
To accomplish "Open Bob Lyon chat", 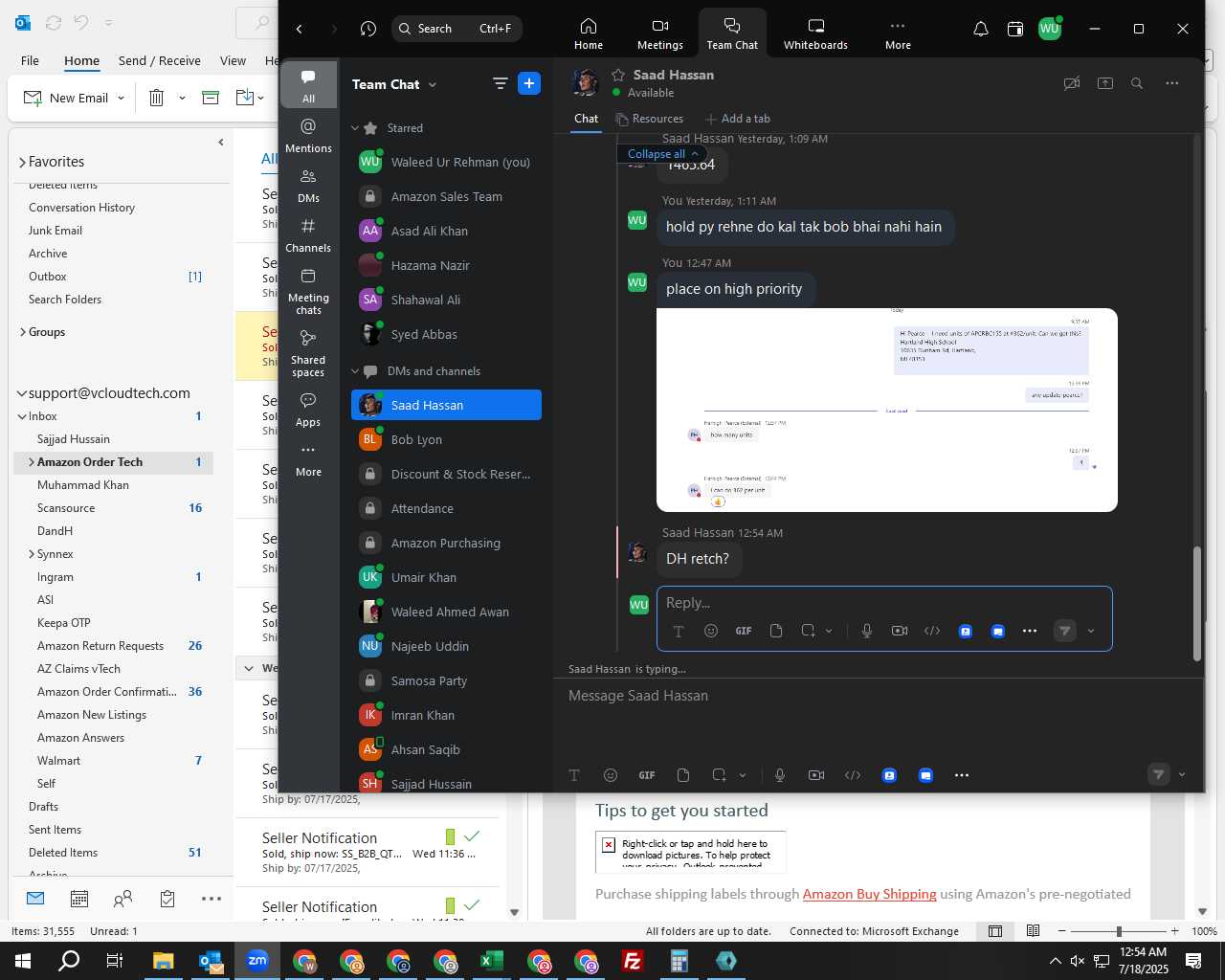I will tap(446, 439).
